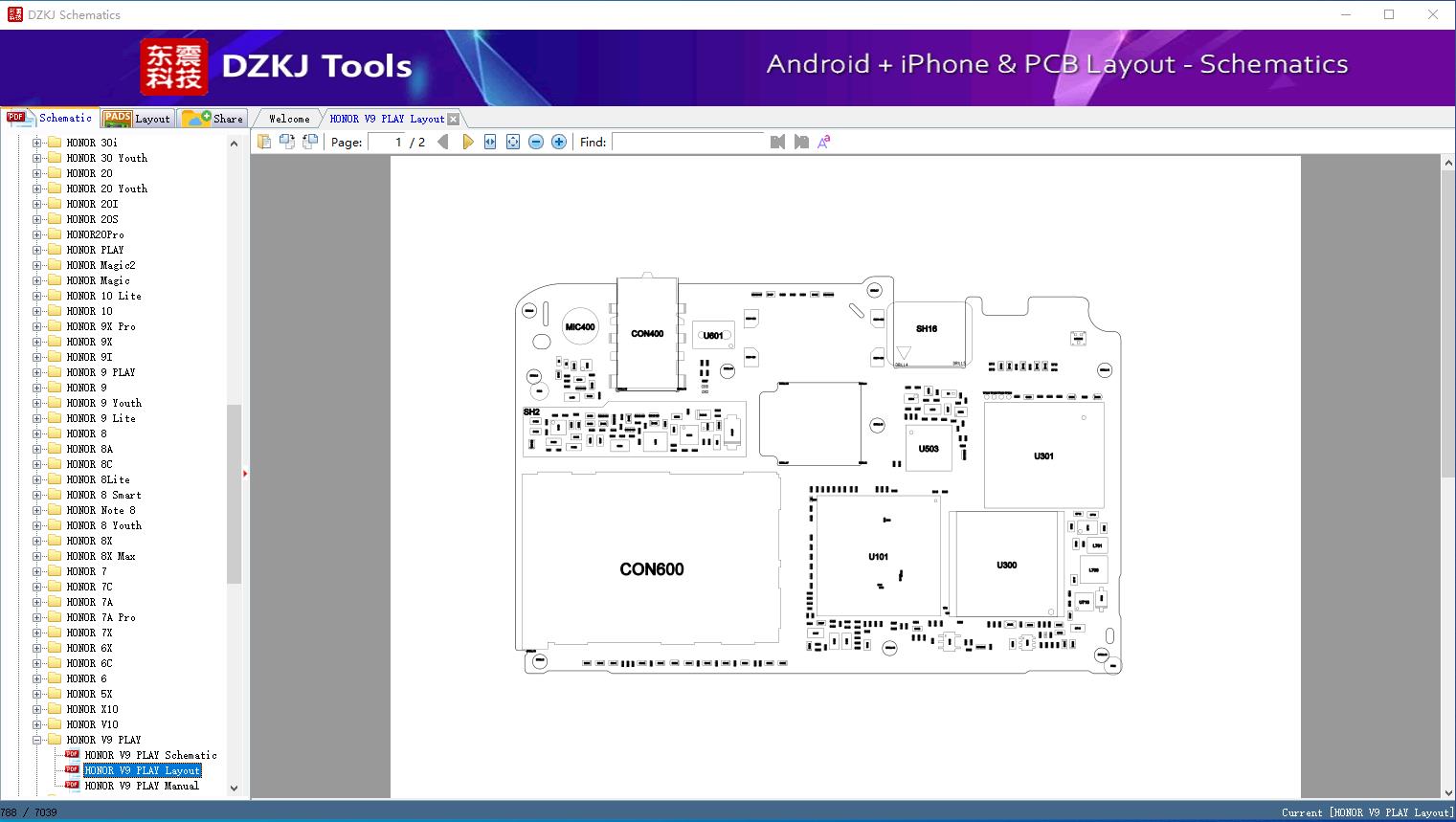Screen dimensions: 1456x822
Task: Expand the HONOR PLAY folder
Action: point(37,250)
